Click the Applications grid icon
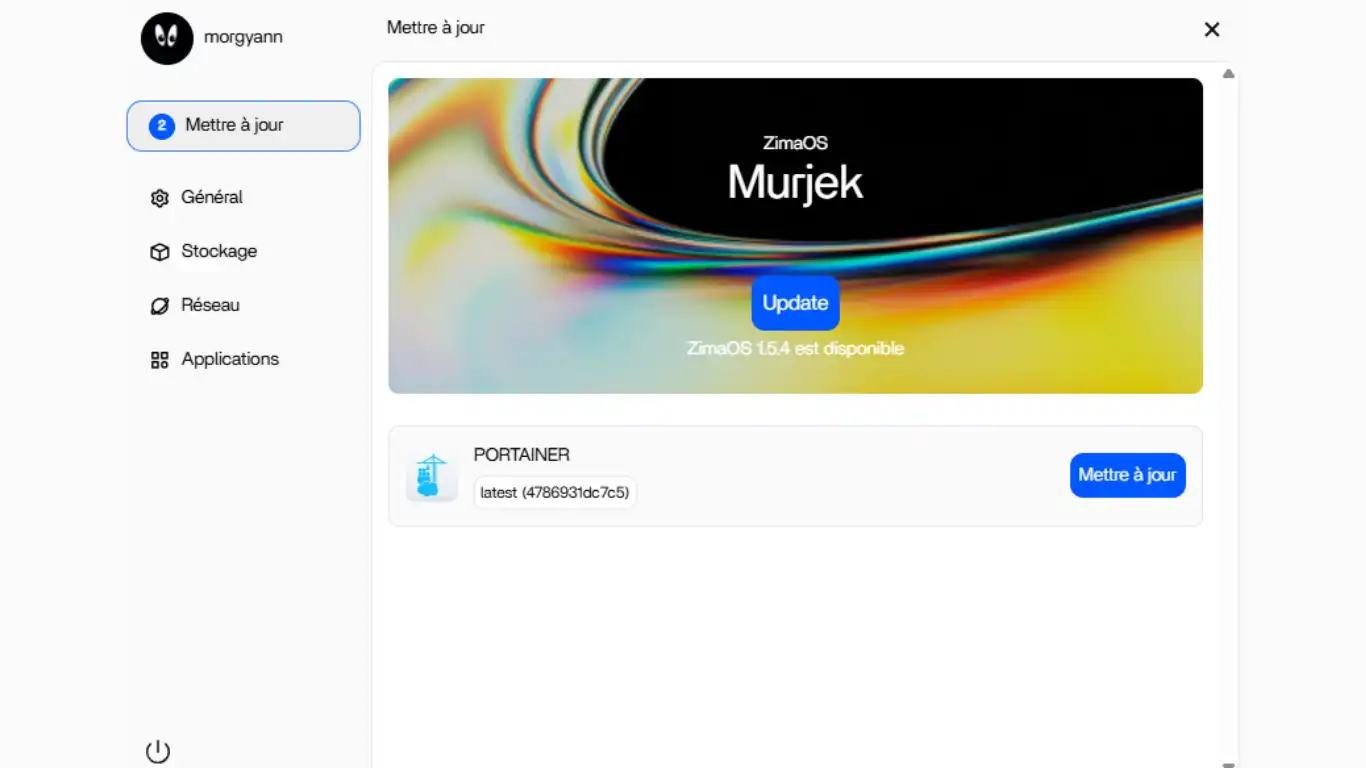The width and height of the screenshot is (1366, 768). 159,360
